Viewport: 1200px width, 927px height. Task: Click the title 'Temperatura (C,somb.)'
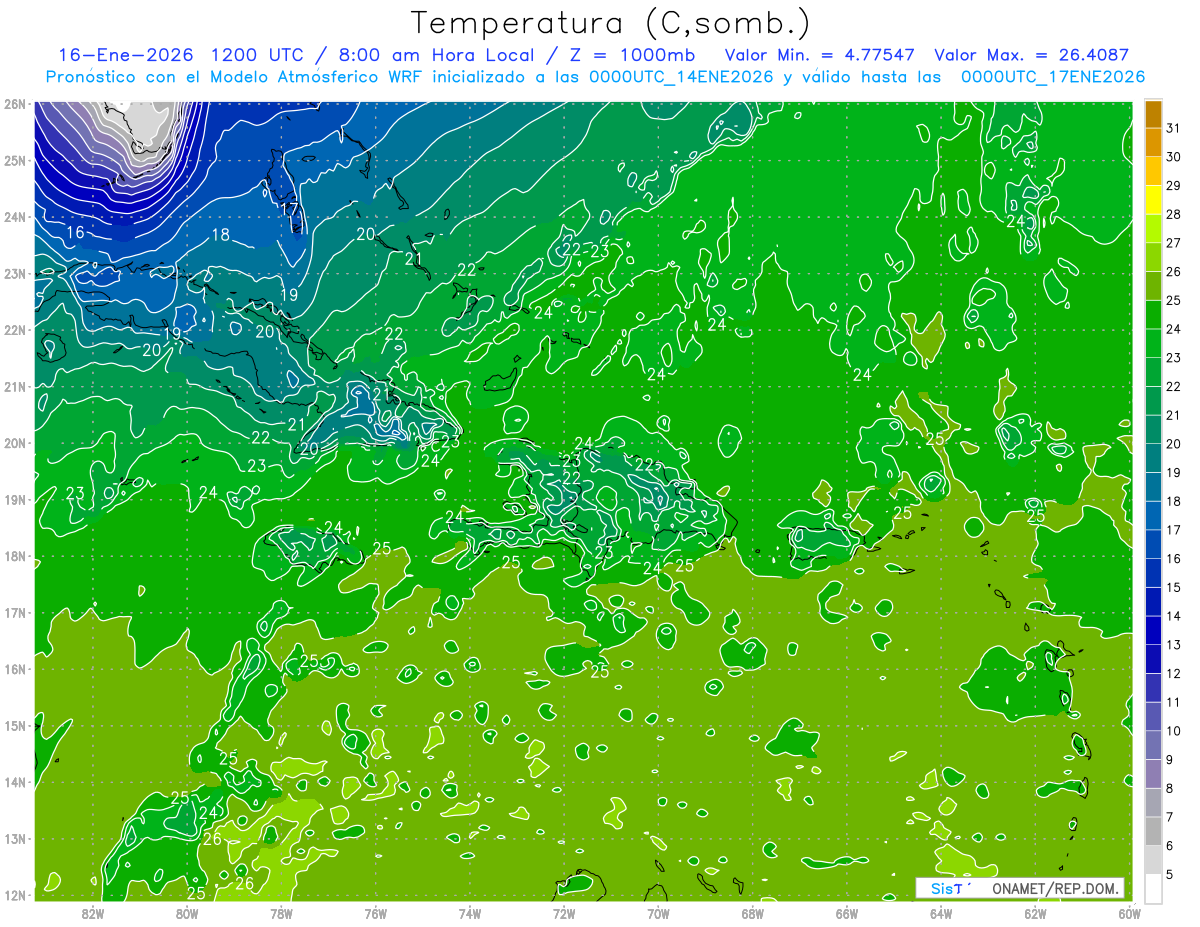click(x=611, y=23)
